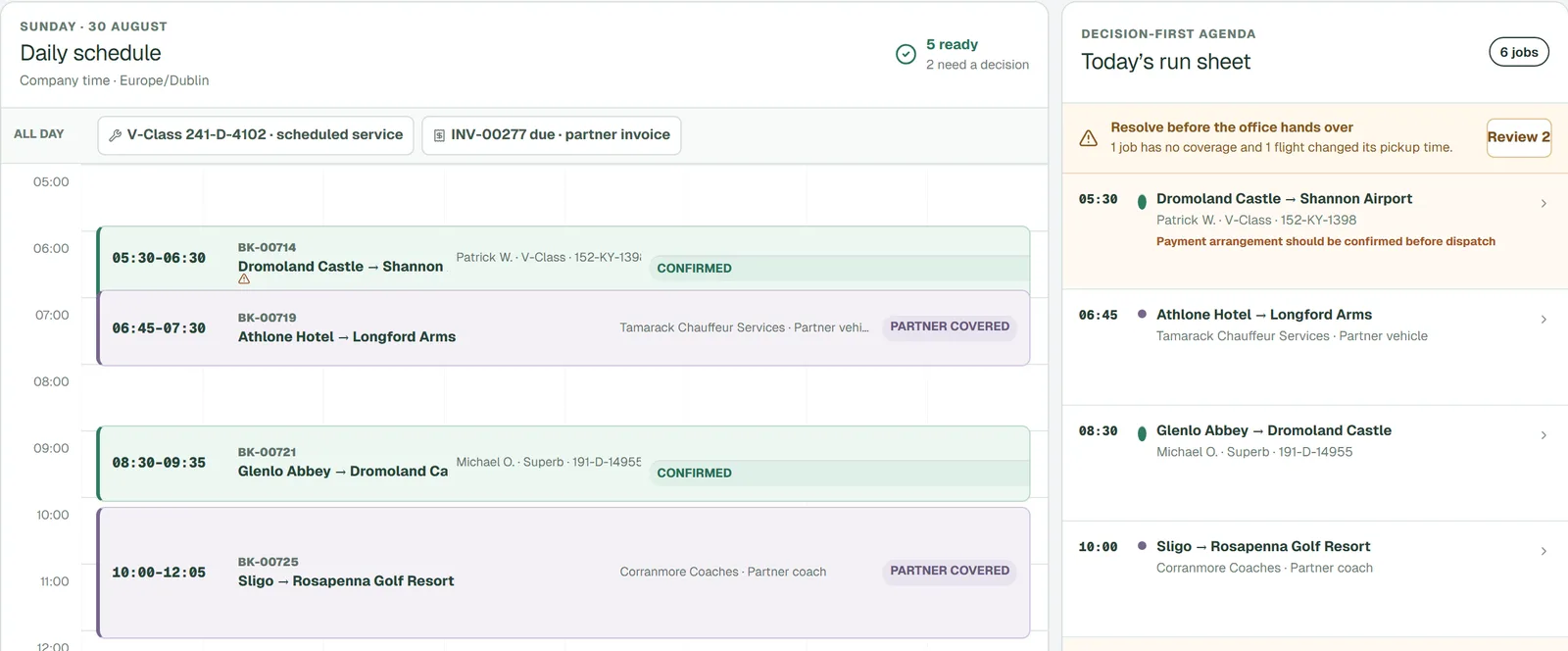Click the 08:30-09:35 time label
This screenshot has width=1568, height=651.
(159, 463)
